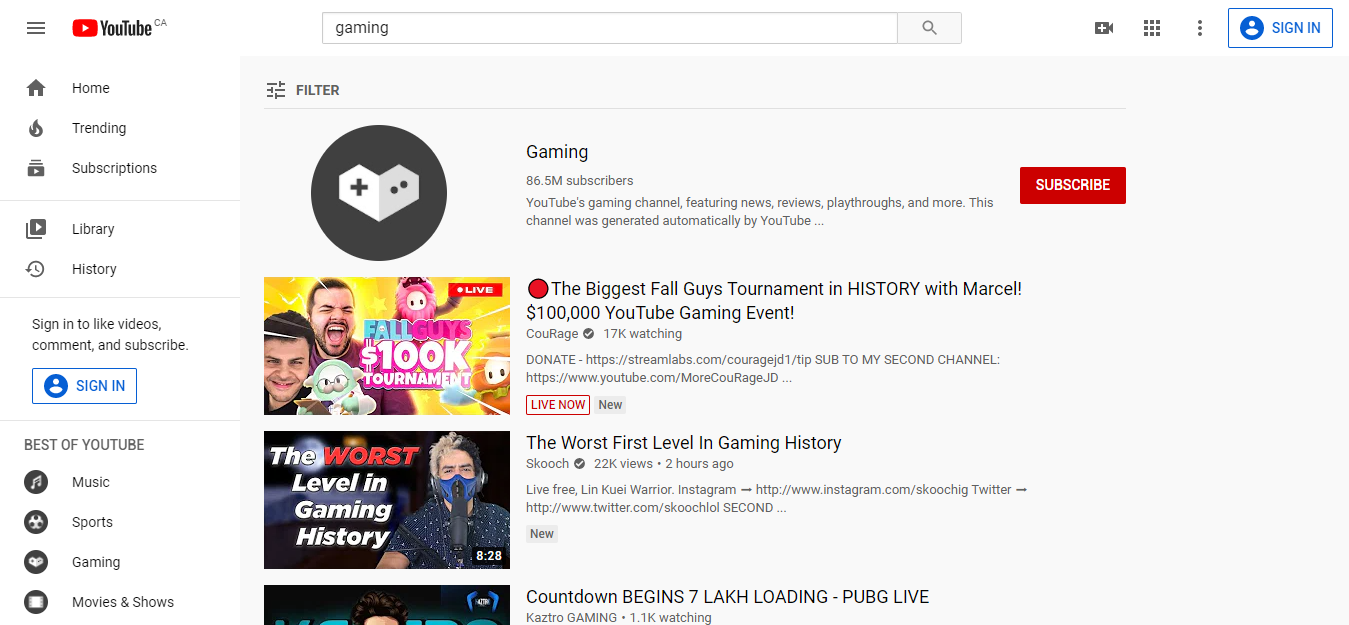Click the History clock icon

36,269
